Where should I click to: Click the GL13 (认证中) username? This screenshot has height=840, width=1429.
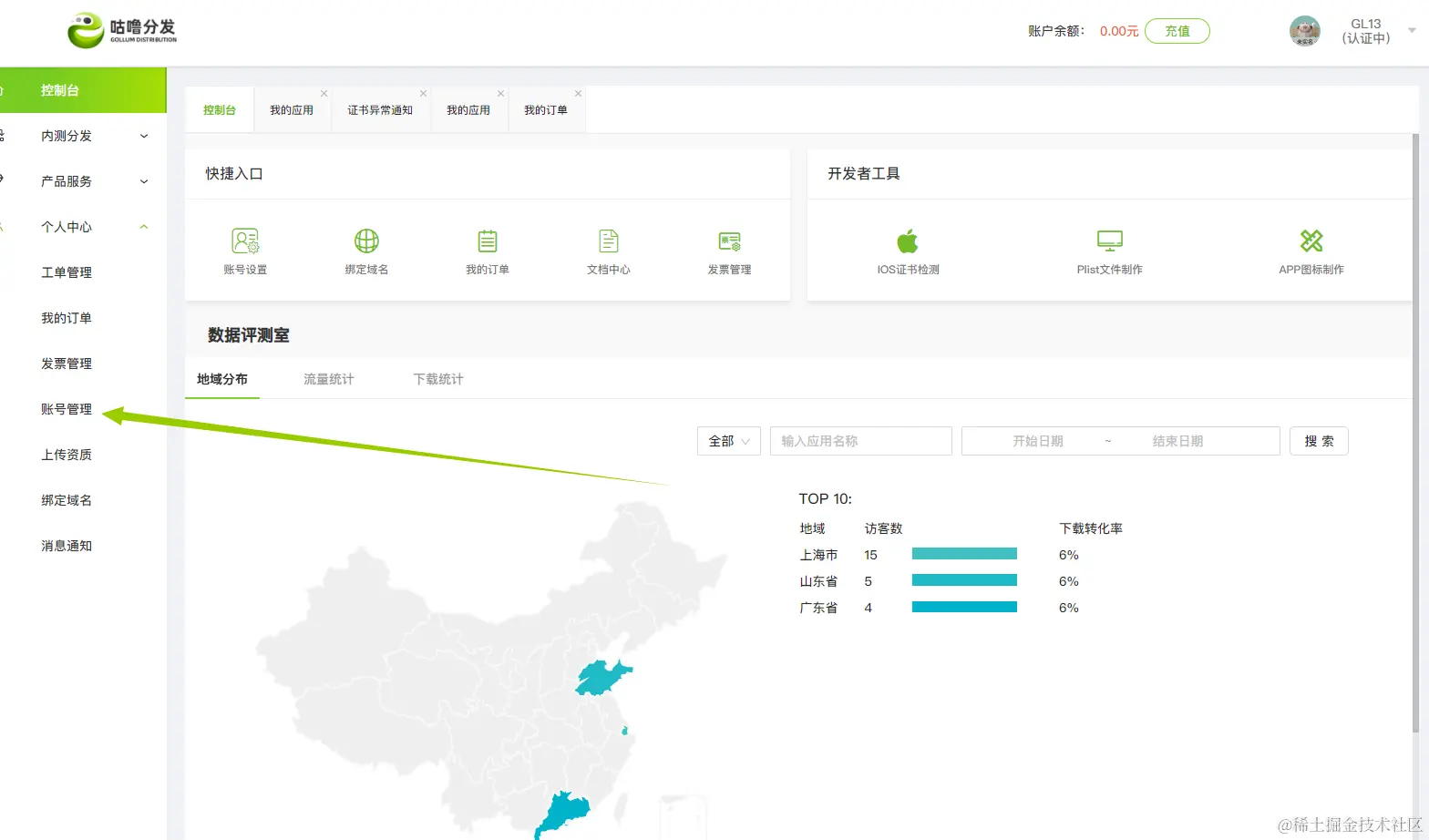click(1366, 31)
